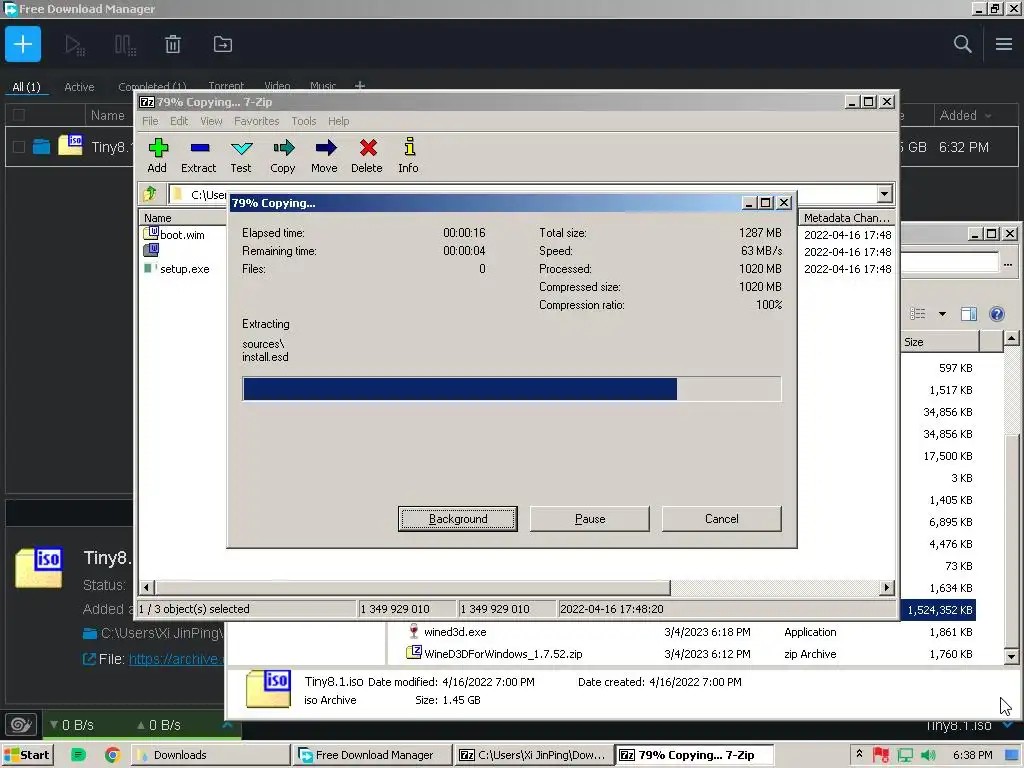Select WineD3DForWindows_1.7.52.zip in explorer
The height and width of the screenshot is (768, 1024).
coord(503,654)
